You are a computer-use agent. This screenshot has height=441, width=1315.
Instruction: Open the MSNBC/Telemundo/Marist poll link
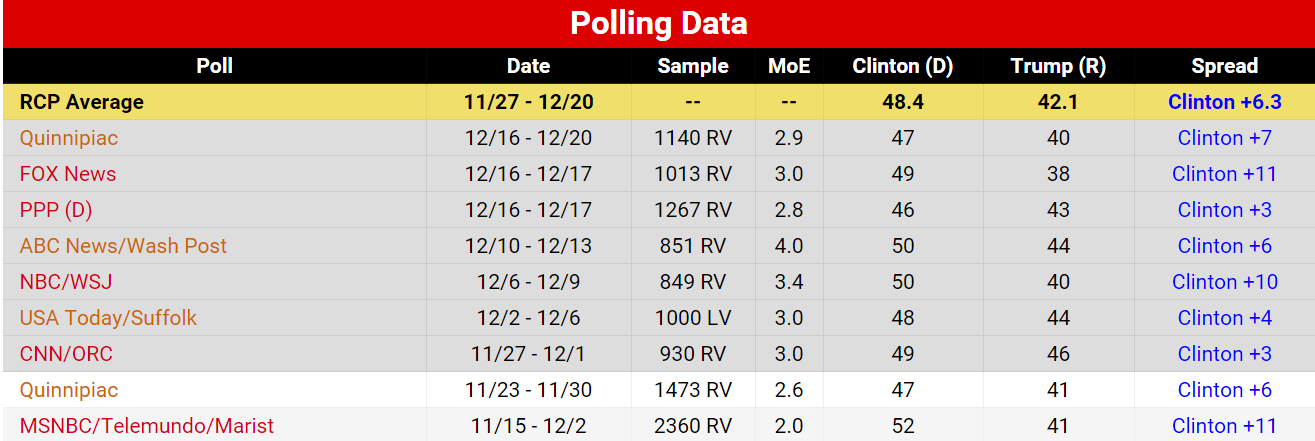click(146, 426)
